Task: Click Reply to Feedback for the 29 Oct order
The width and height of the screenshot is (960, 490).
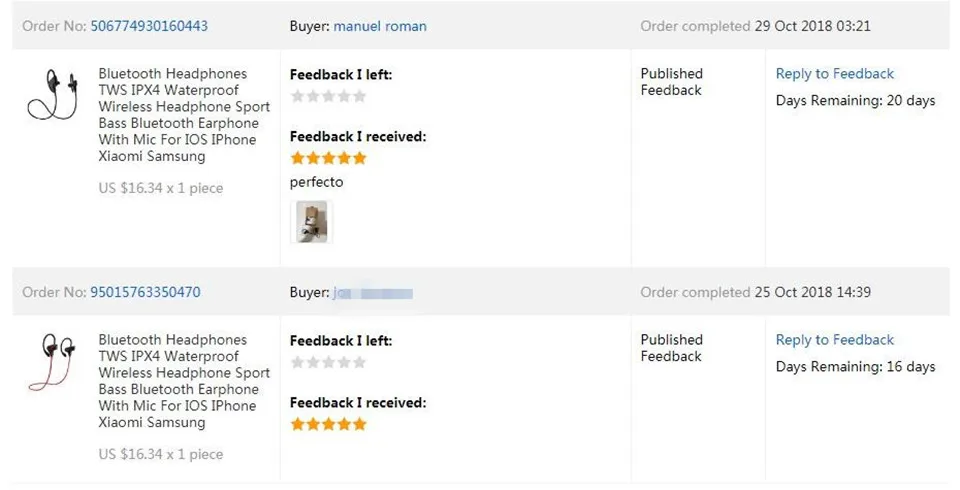Action: (834, 74)
